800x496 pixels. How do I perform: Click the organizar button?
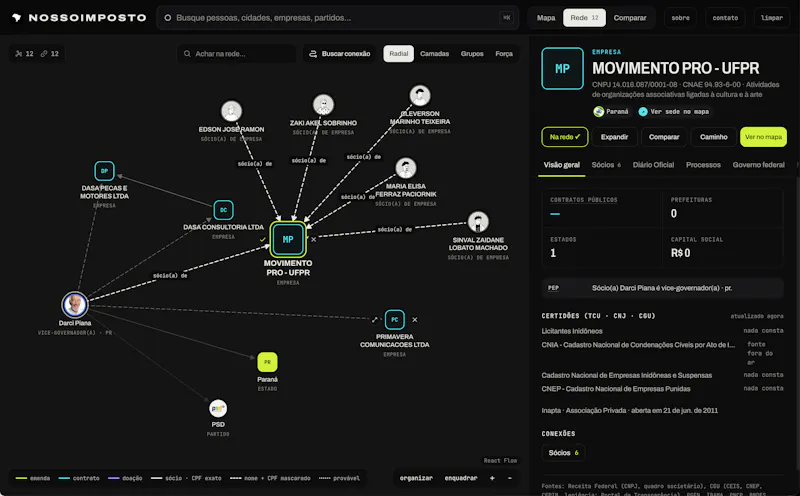click(416, 478)
